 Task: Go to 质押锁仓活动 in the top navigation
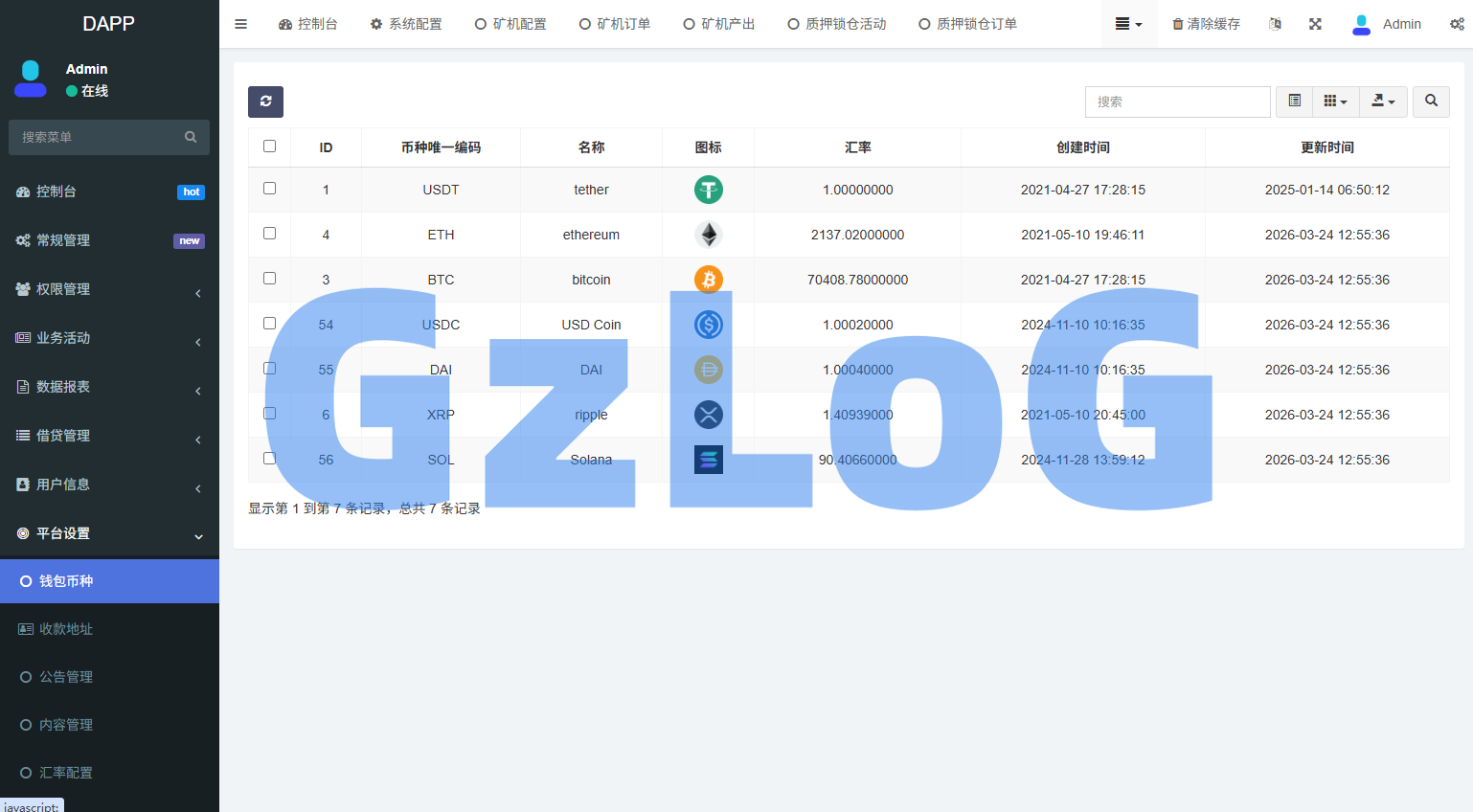pyautogui.click(x=836, y=23)
